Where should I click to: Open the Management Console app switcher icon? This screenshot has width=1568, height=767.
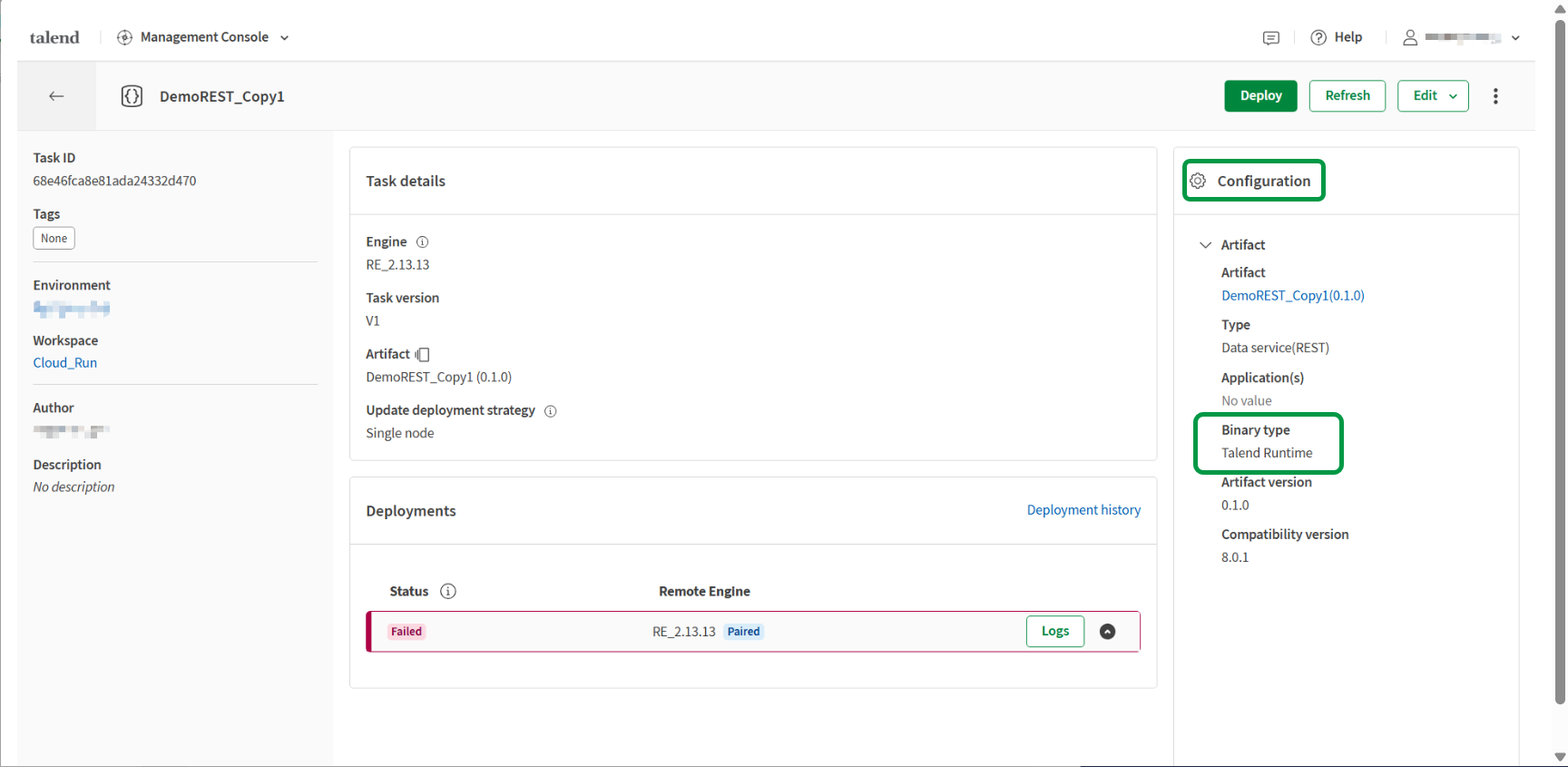pos(125,37)
